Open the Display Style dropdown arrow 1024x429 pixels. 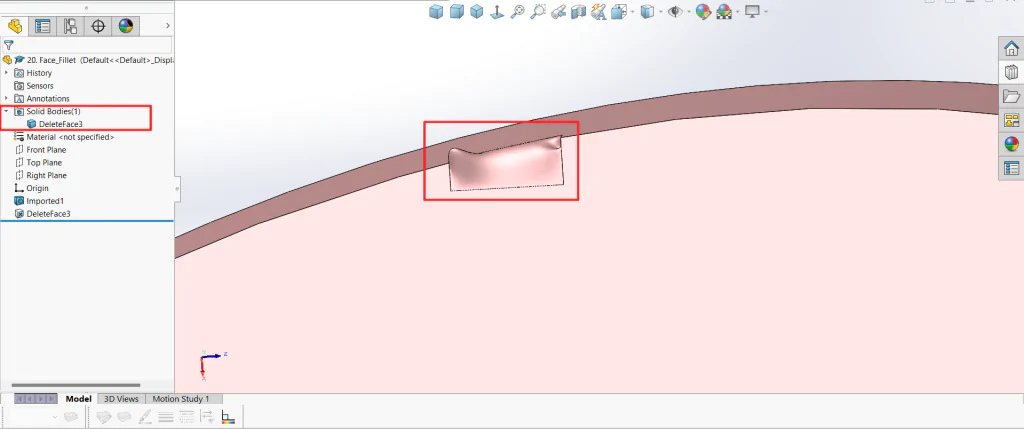point(661,12)
